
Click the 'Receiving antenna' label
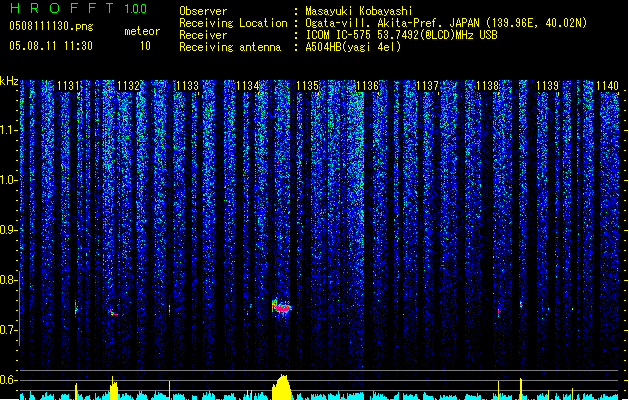230,47
